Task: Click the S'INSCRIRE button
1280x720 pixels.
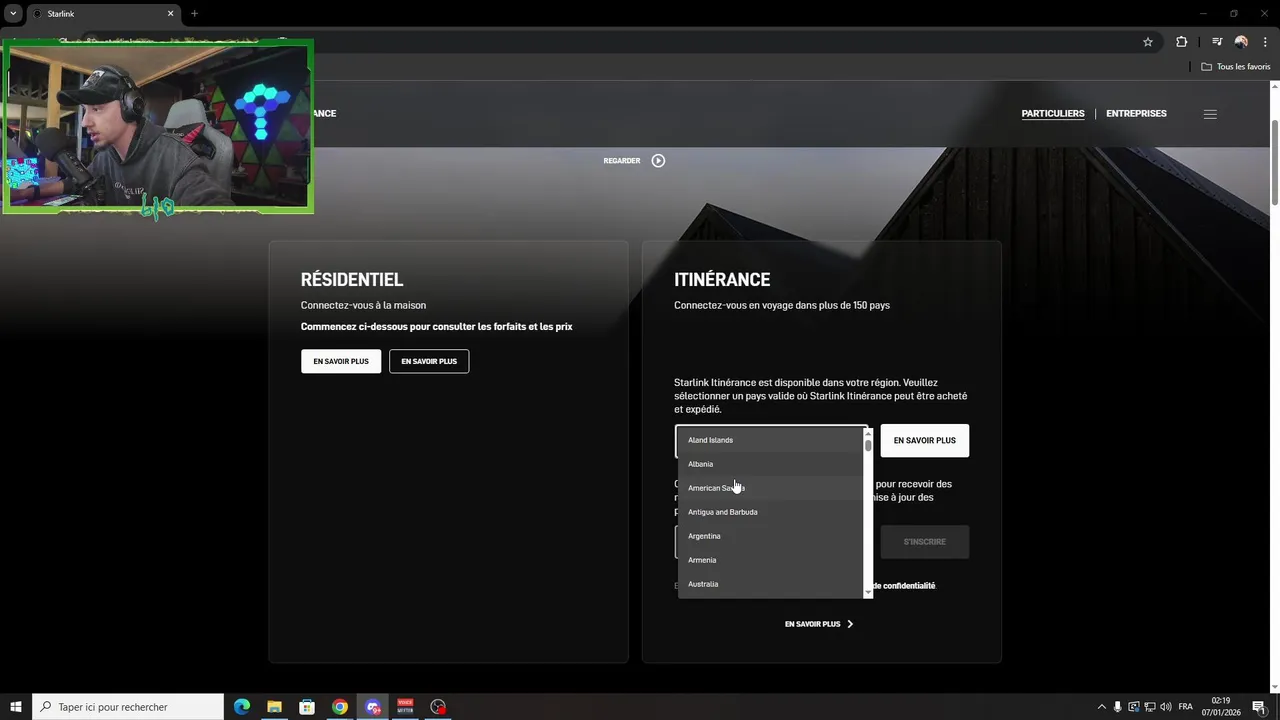Action: tap(925, 541)
